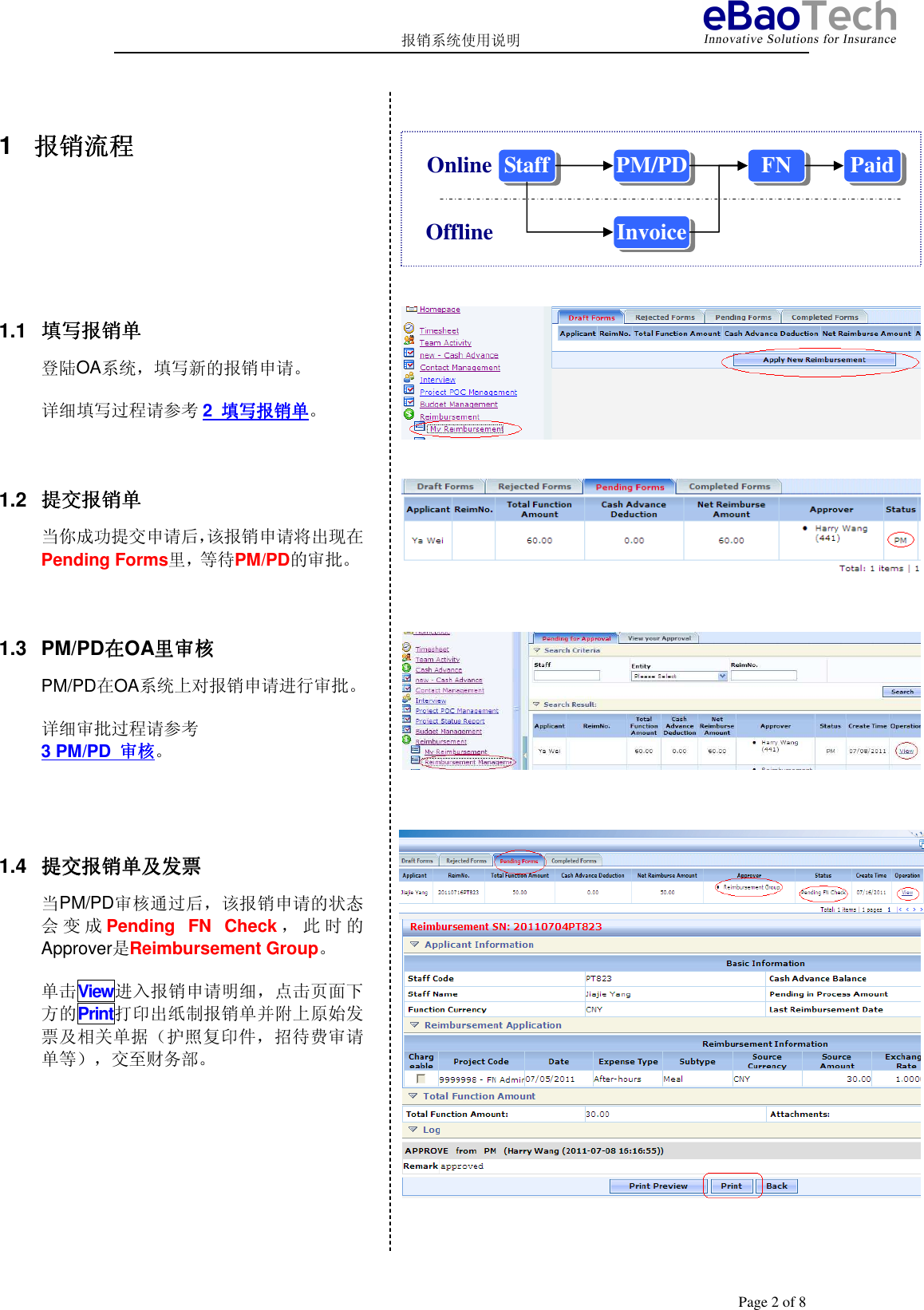Select Draft Forms tab in the 1.1 screenshot
The width and height of the screenshot is (924, 1310).
(x=591, y=318)
